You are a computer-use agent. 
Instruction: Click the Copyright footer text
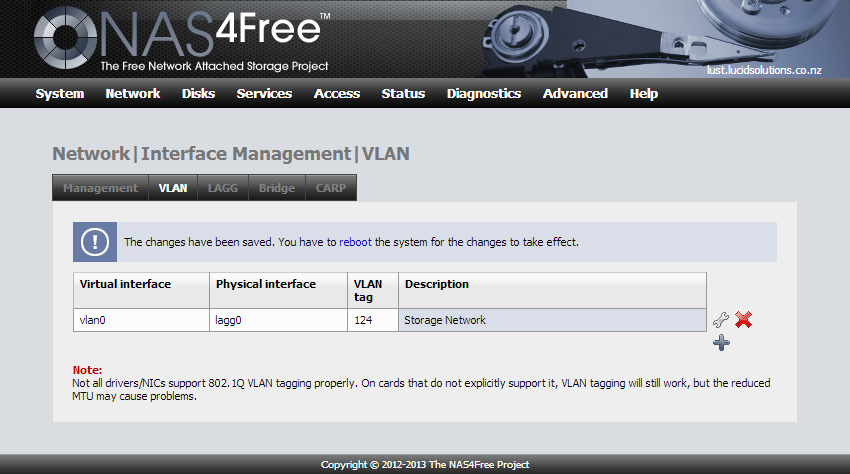(x=425, y=464)
